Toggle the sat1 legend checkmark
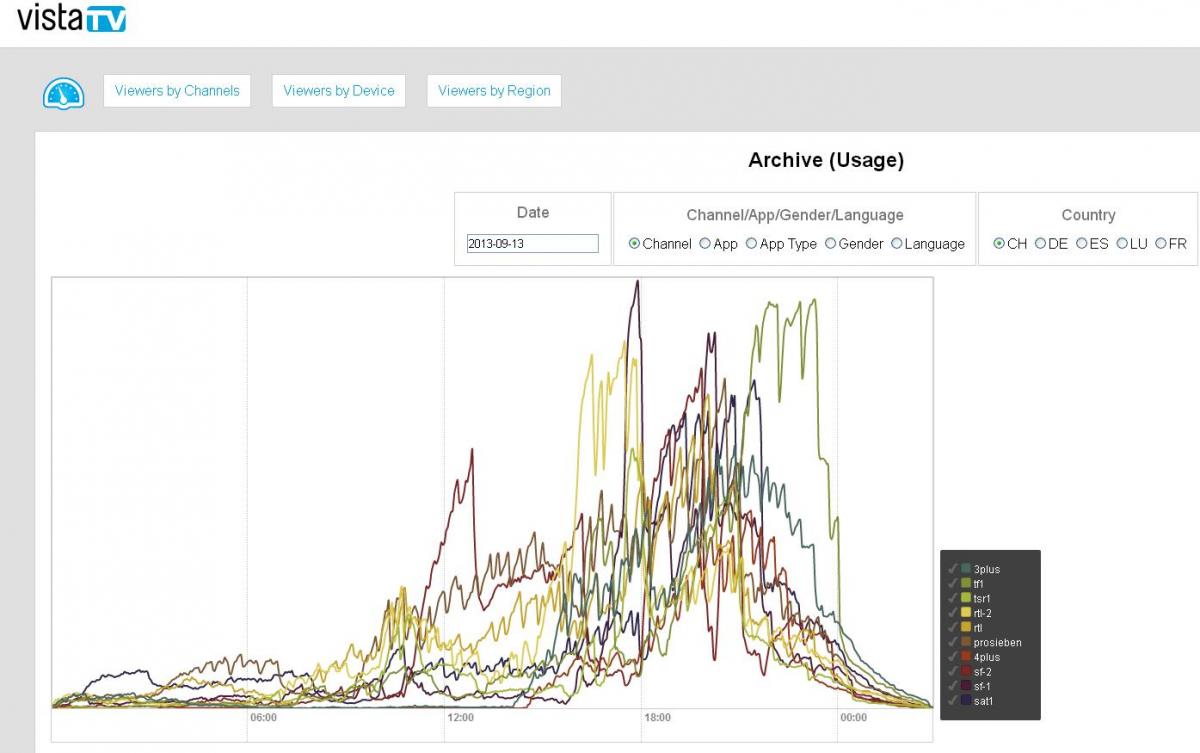The image size is (1200, 753). 953,701
